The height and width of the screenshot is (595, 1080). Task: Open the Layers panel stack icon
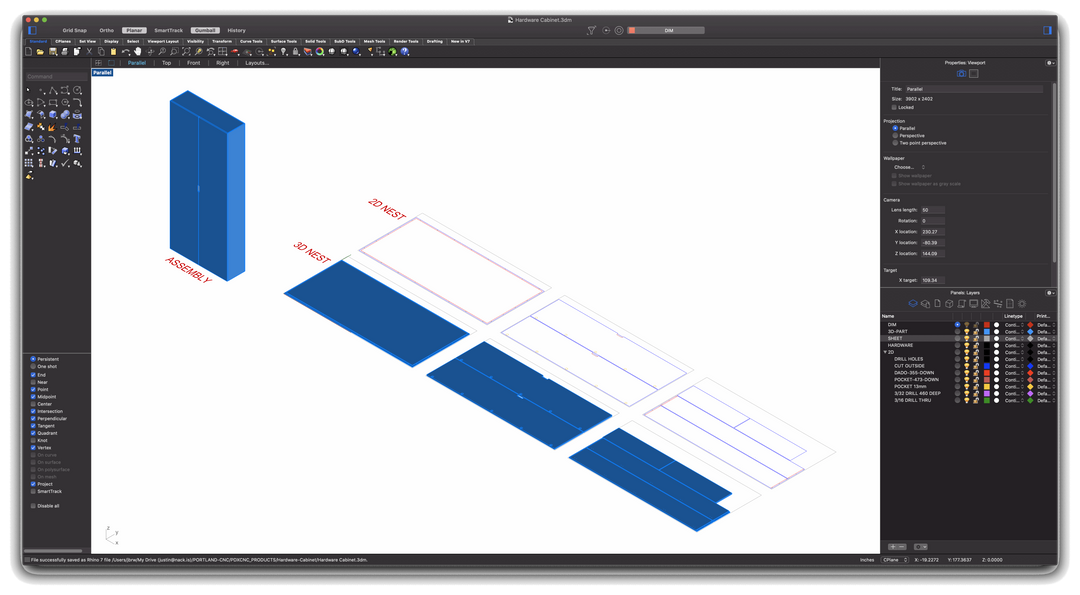click(913, 304)
